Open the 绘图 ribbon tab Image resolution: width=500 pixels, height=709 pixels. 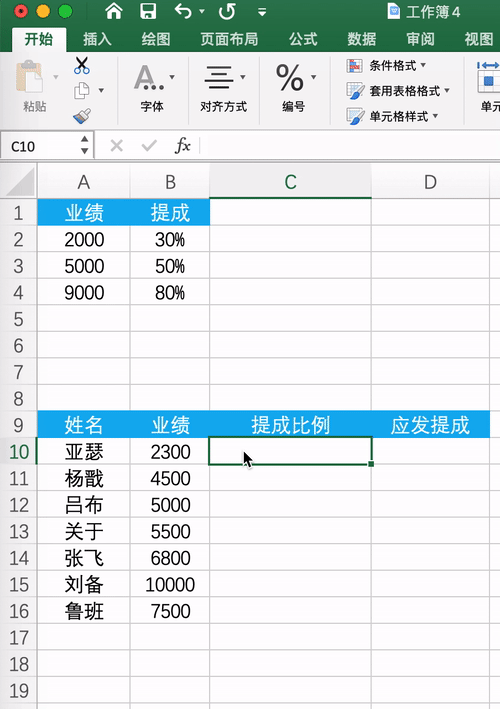tap(156, 39)
